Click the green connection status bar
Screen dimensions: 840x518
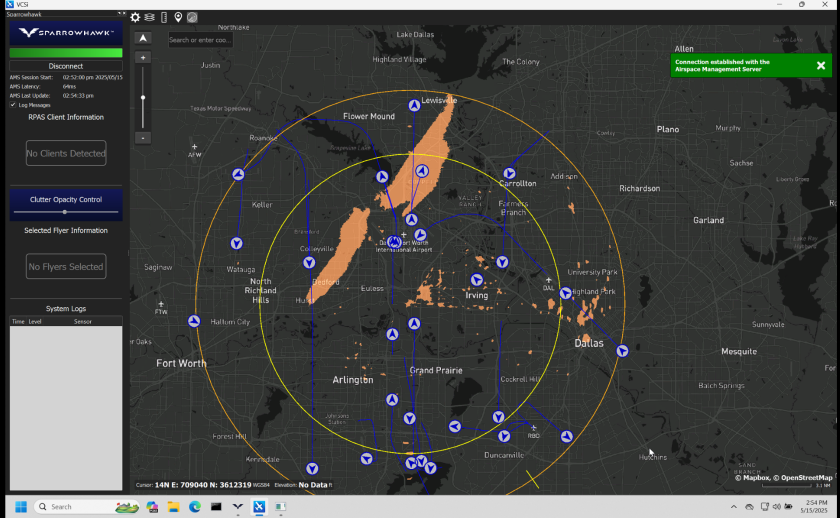pos(66,52)
